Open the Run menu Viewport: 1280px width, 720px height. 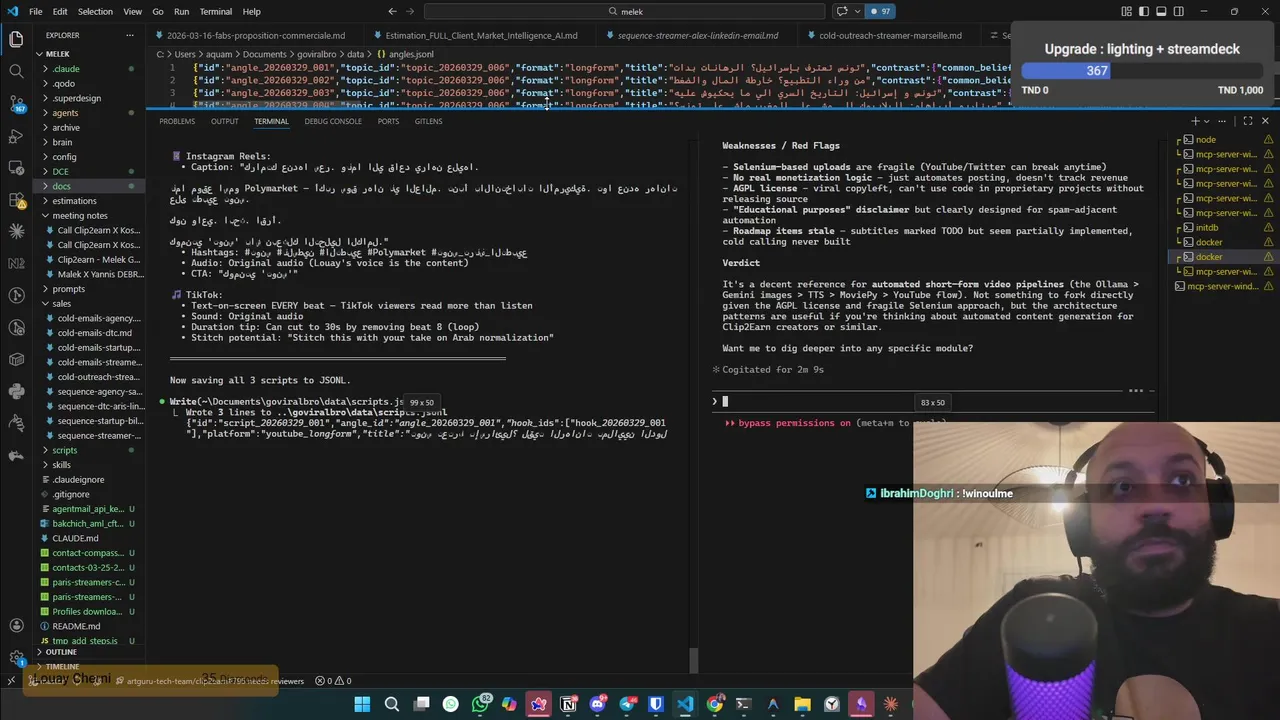tap(181, 12)
